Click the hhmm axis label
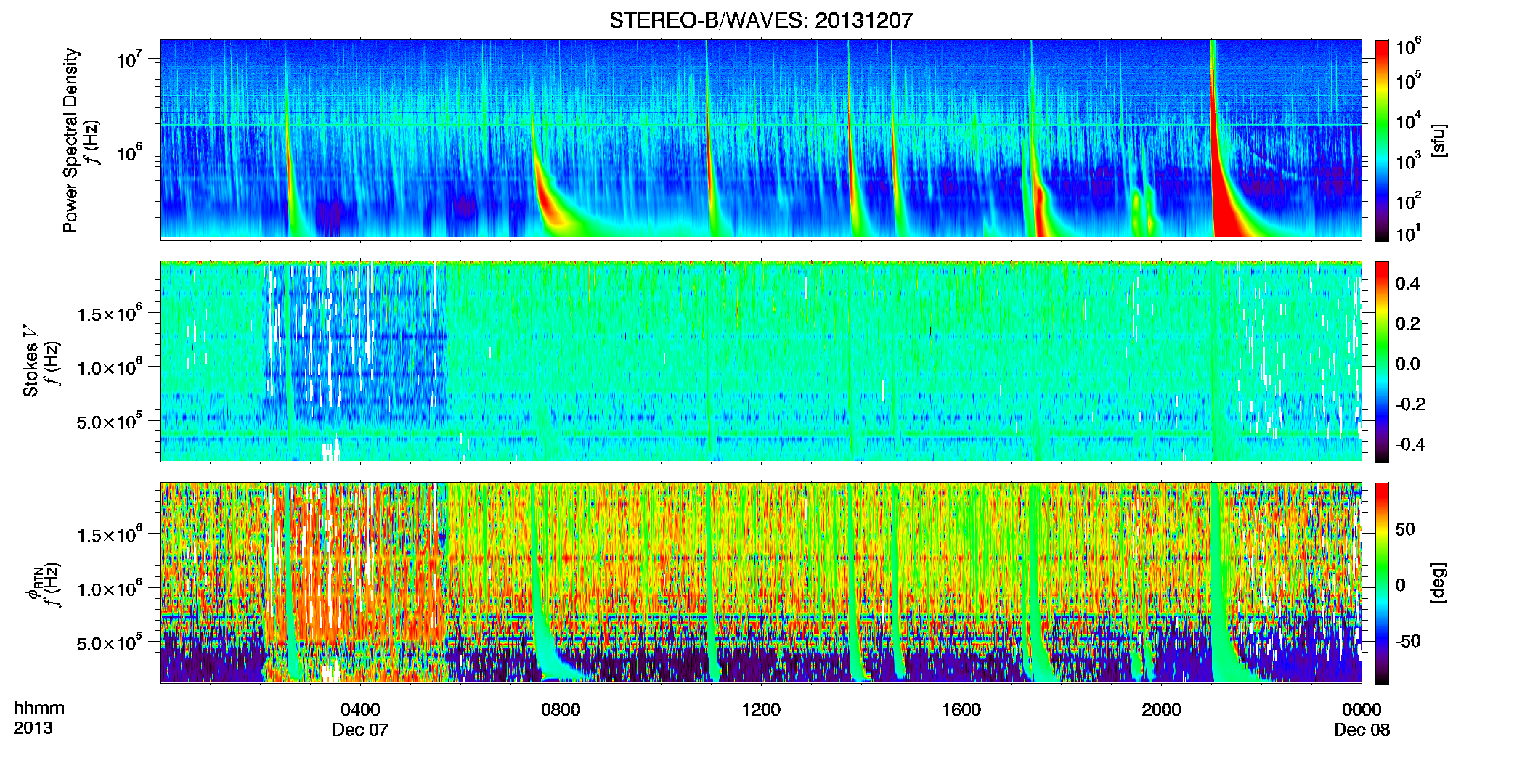 (x=39, y=708)
